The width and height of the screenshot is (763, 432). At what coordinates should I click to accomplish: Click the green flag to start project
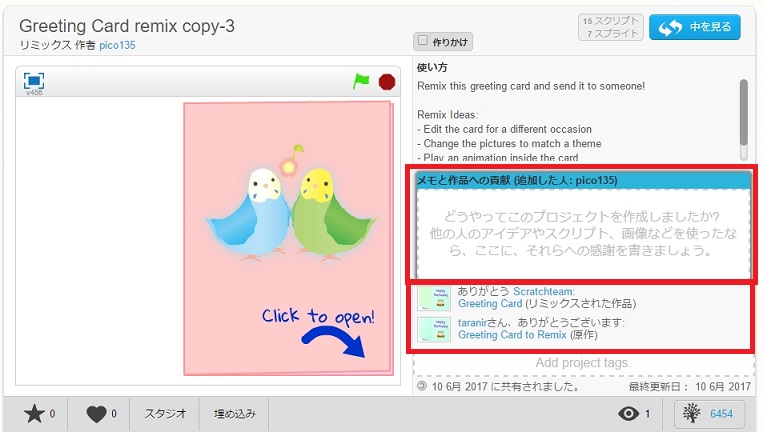(361, 81)
